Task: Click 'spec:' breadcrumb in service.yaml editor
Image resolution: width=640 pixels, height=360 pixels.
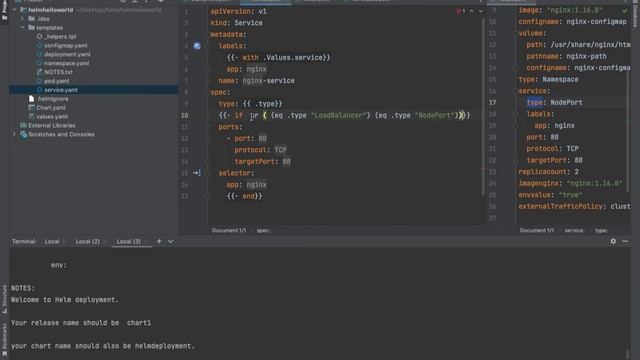Action: pos(263,231)
